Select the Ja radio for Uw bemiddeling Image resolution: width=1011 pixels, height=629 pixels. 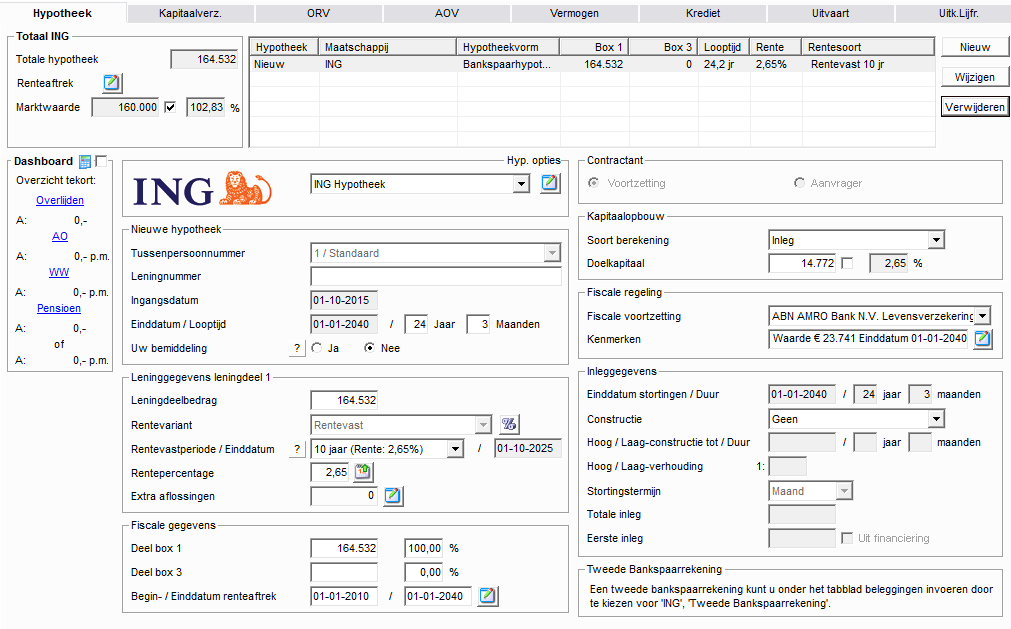[317, 348]
